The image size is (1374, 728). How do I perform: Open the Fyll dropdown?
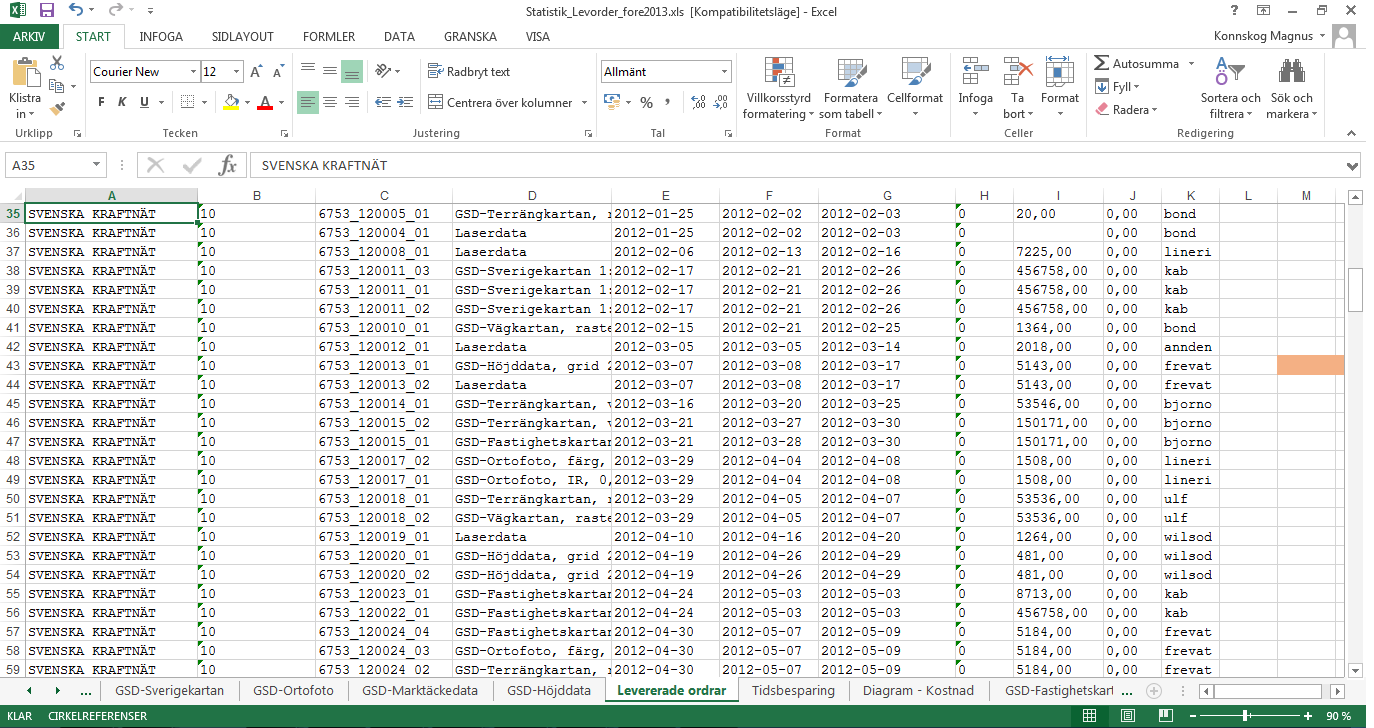pos(1117,86)
